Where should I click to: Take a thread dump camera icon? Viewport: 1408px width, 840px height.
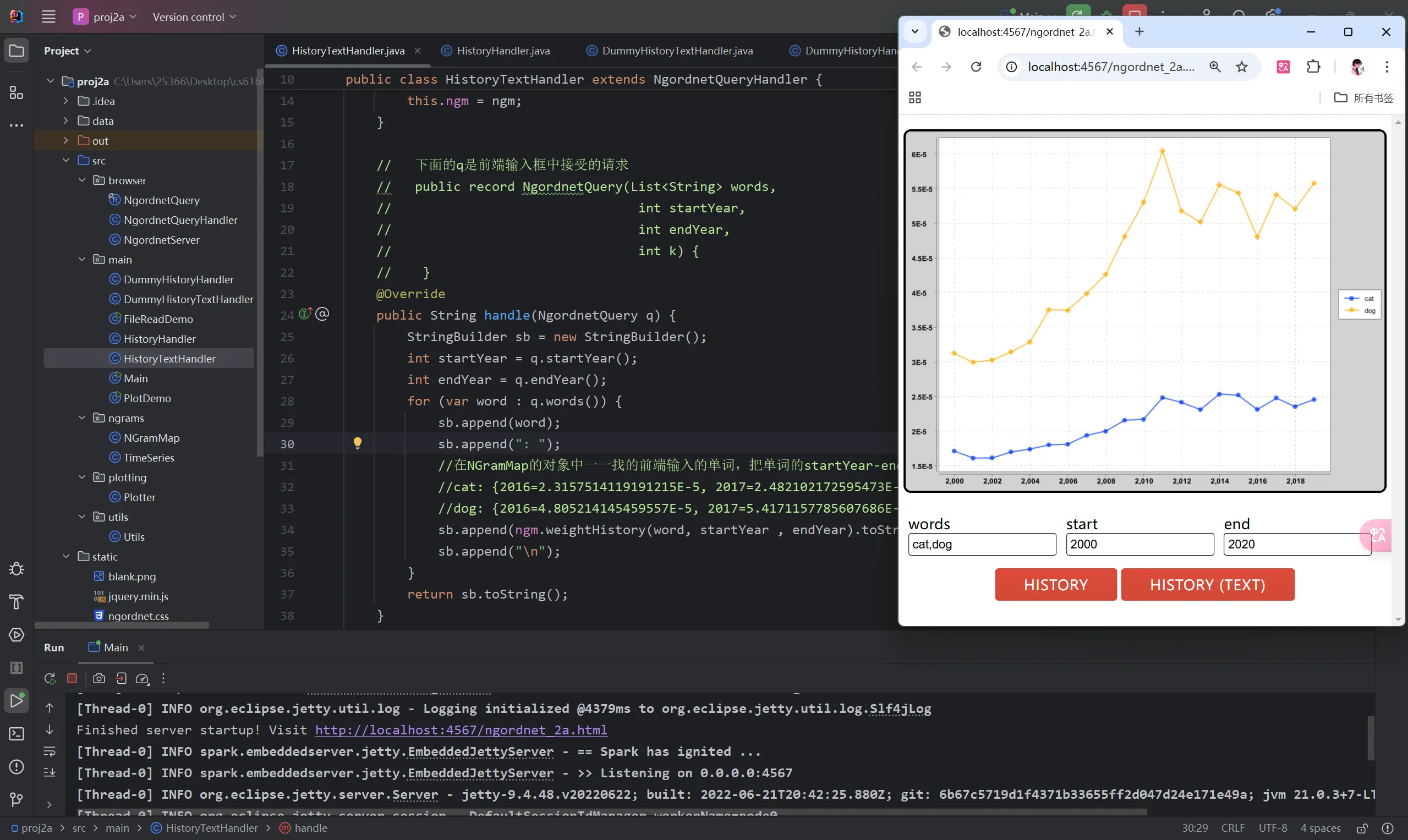point(99,678)
